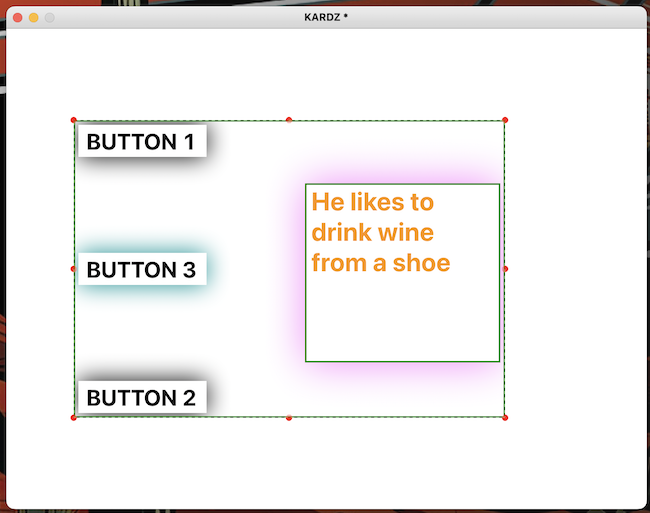Viewport: 650px width, 513px height.
Task: Click the orange text in the text box
Action: point(373,232)
